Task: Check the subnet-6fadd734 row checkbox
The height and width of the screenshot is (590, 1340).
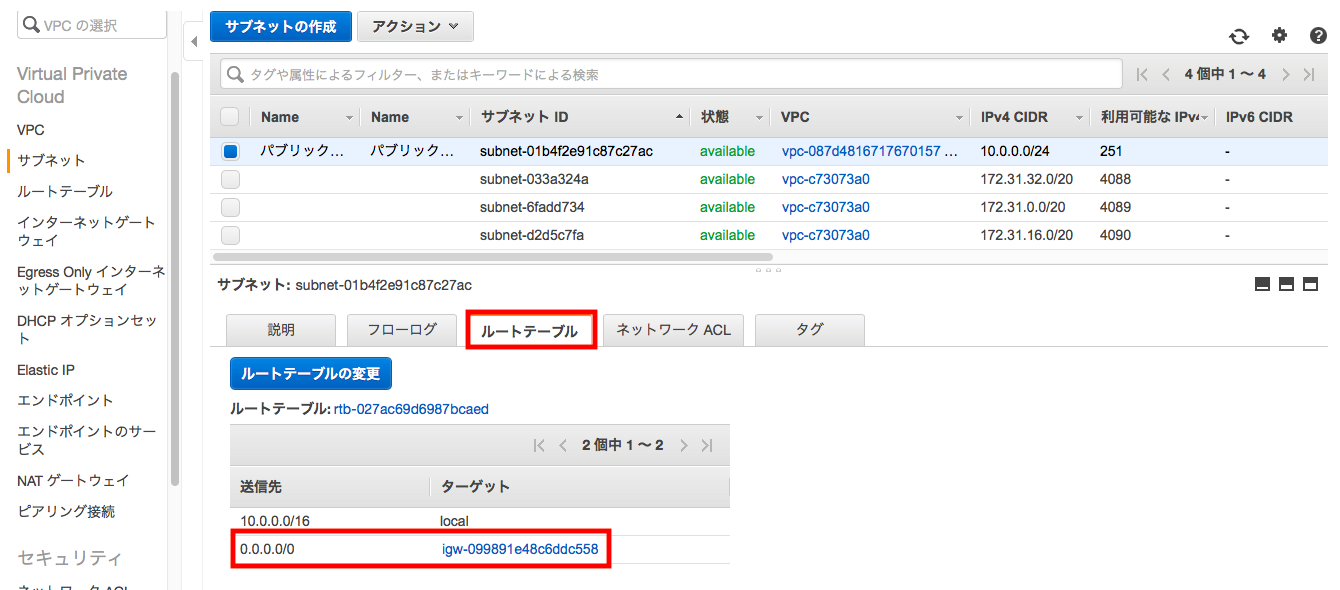Action: [x=230, y=208]
